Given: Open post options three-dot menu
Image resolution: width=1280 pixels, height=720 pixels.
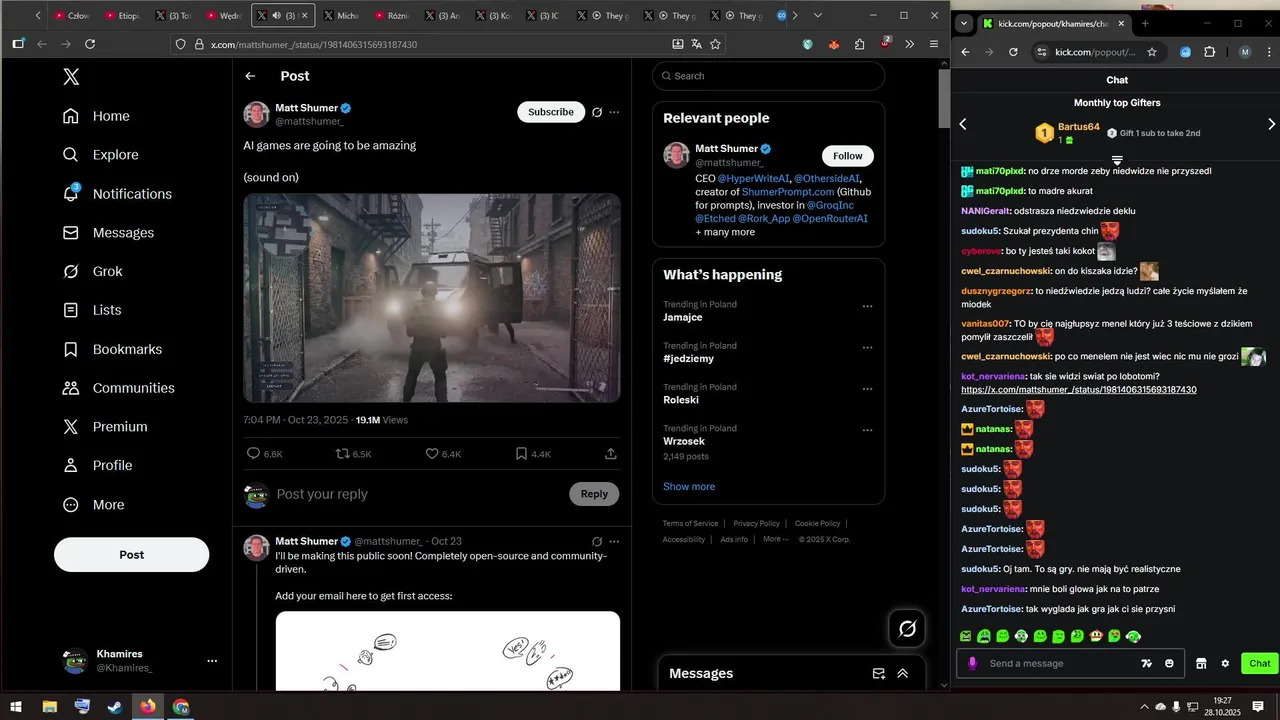Looking at the screenshot, I should (614, 112).
